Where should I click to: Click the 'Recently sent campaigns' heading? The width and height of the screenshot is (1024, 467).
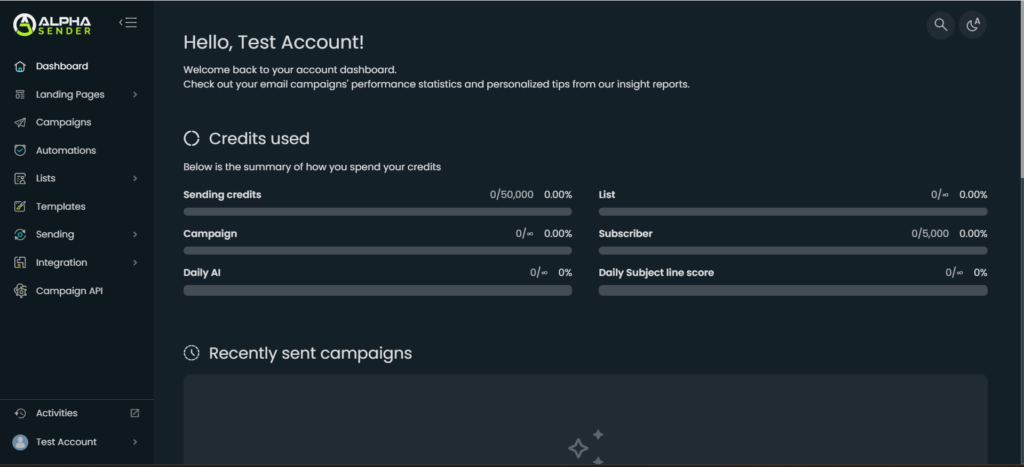[310, 353]
